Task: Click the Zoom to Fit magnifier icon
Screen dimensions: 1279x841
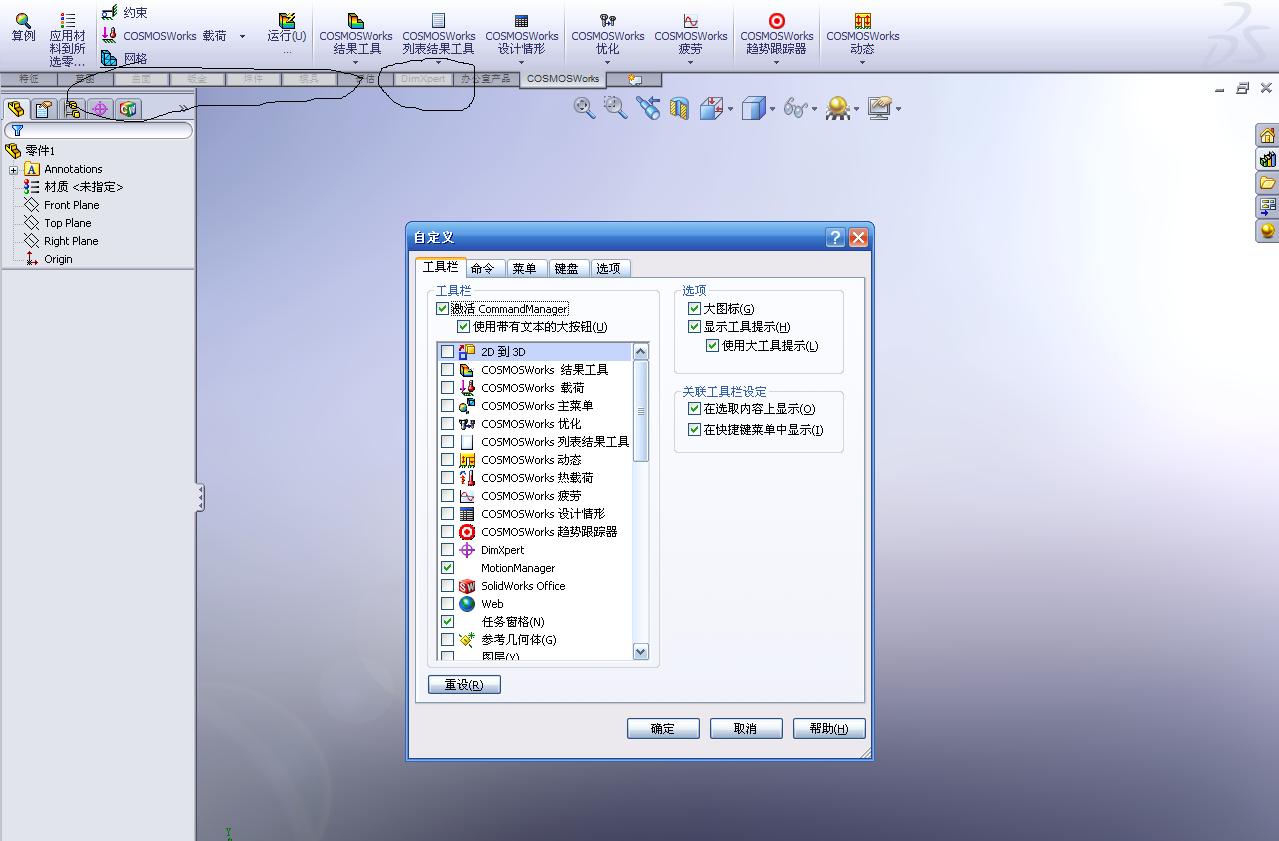Action: click(585, 108)
